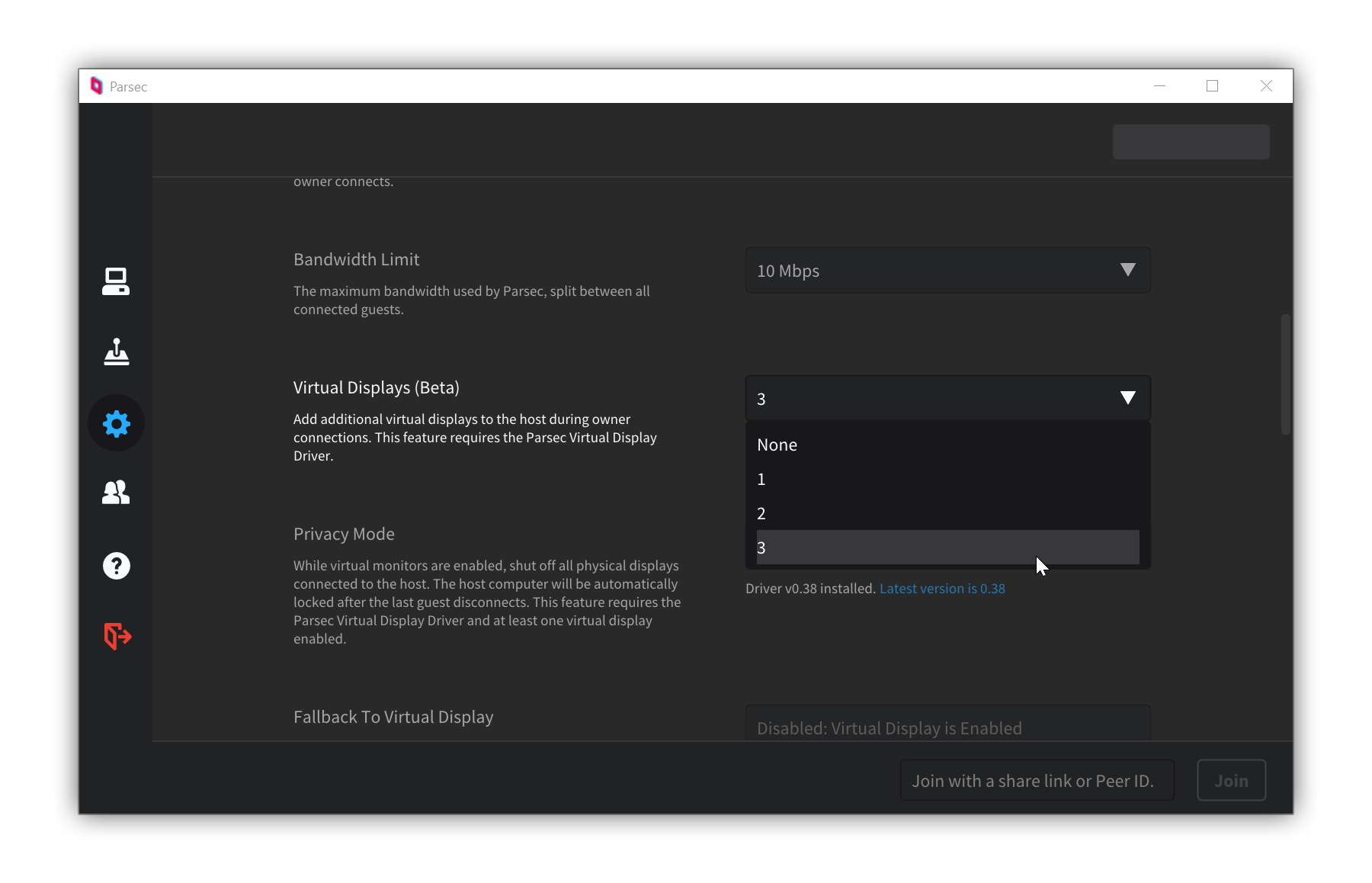Click the Parsec logo in title bar
Screen dimensions: 1372x883
pos(96,85)
